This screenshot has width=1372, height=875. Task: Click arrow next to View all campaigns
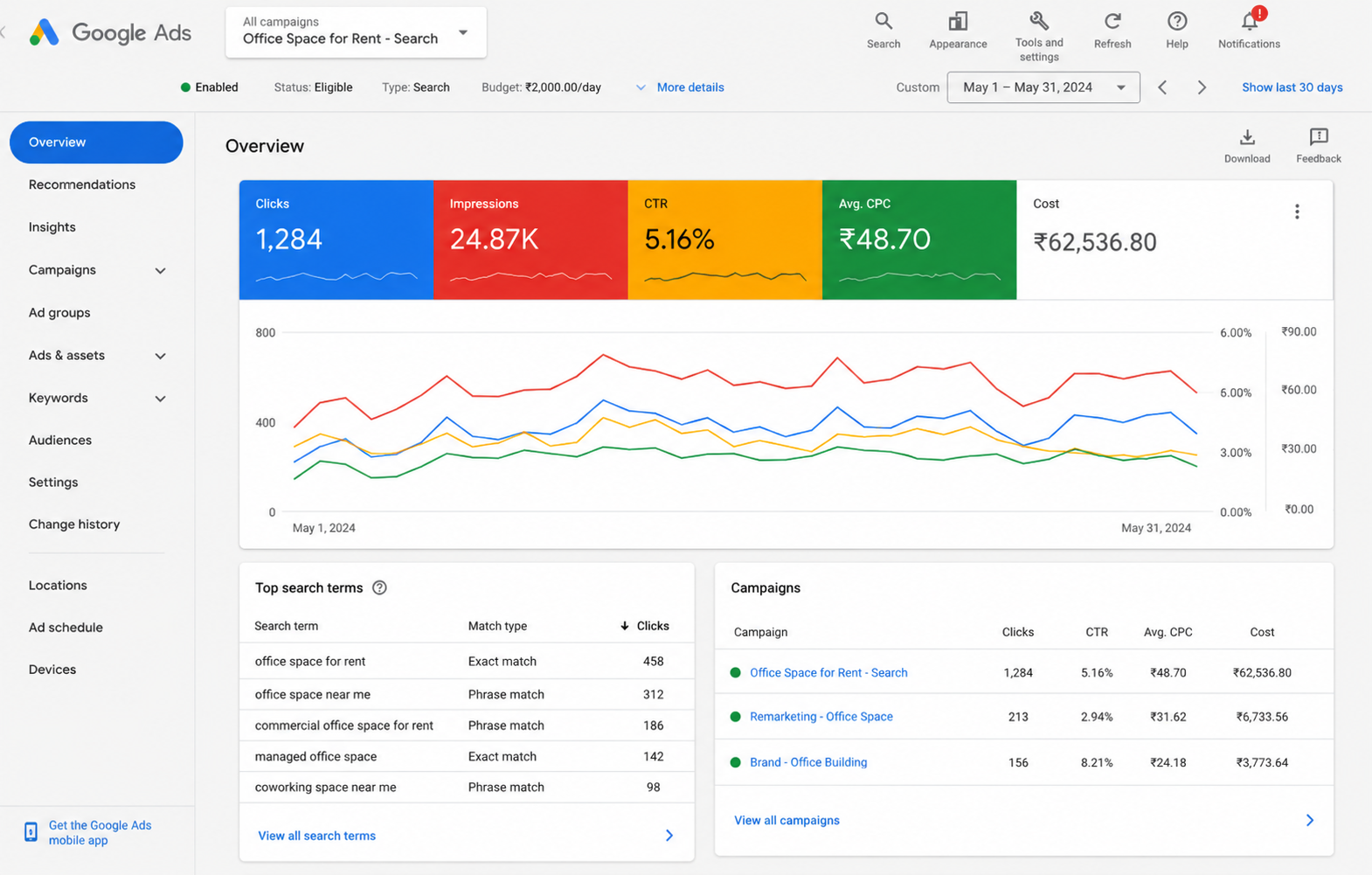point(1309,820)
